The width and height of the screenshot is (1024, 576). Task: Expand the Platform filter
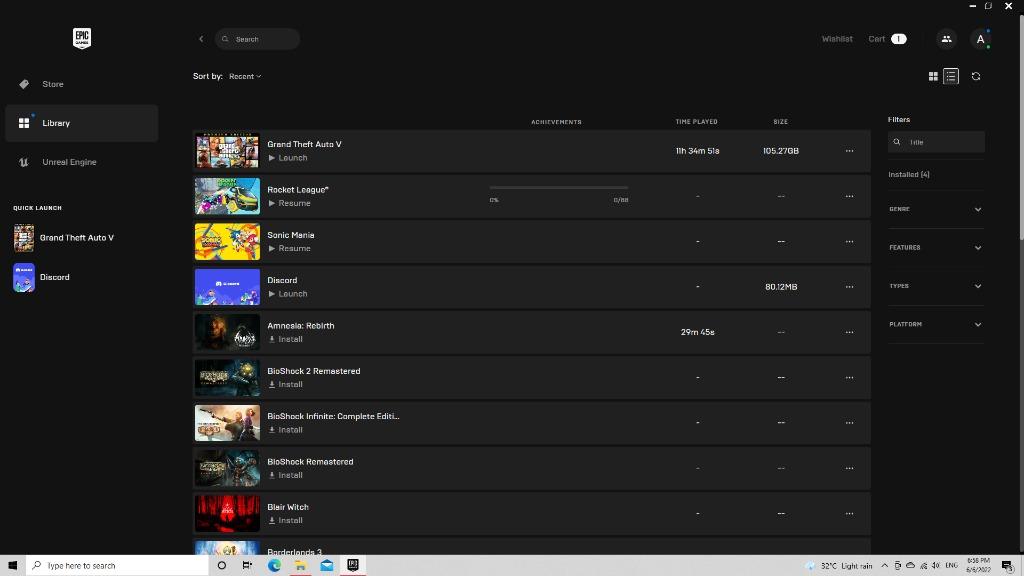point(935,325)
